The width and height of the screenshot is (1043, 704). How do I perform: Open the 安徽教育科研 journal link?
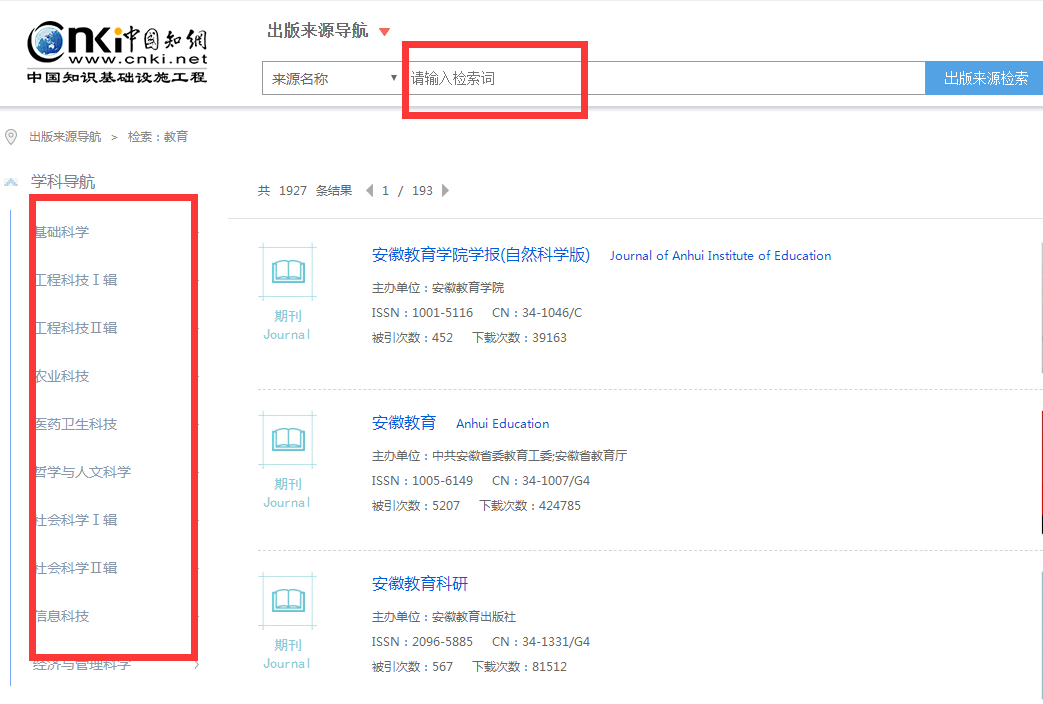pyautogui.click(x=420, y=584)
